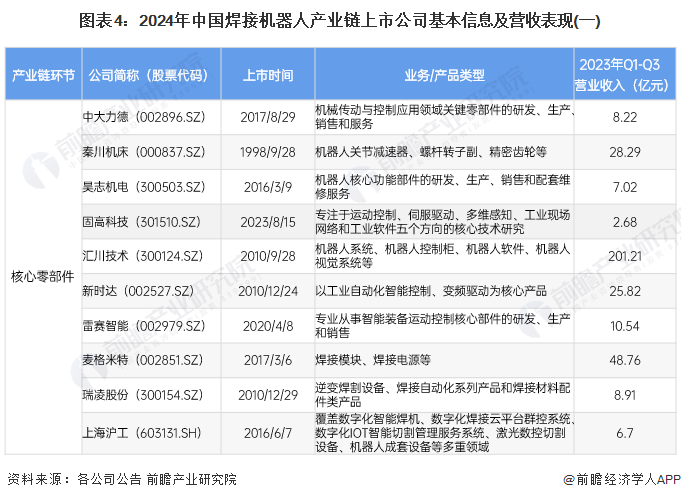Image resolution: width=681 pixels, height=500 pixels.
Task: Click listing date 2020/4/8
Action: 268,326
